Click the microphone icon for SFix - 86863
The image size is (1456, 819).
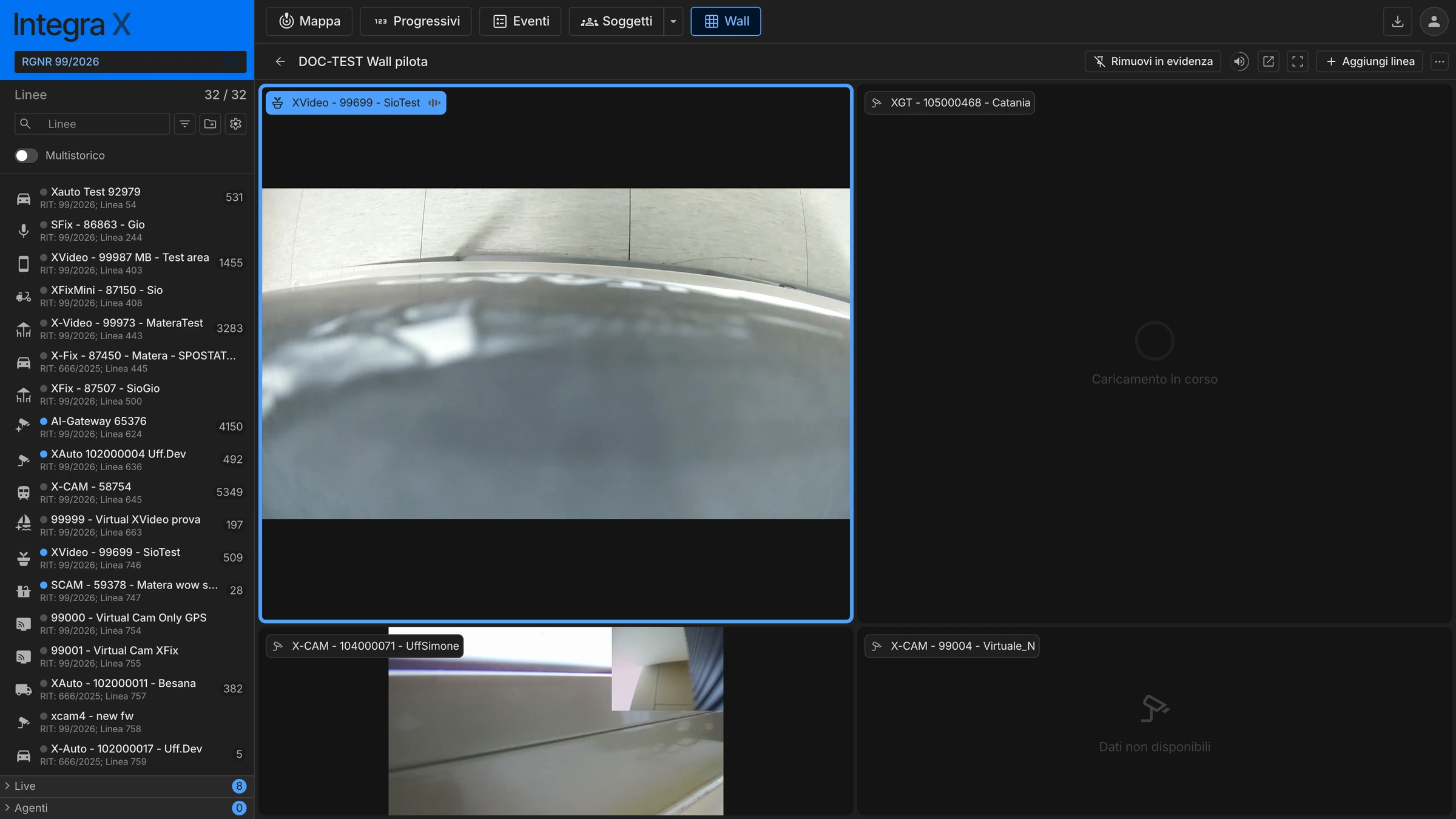(24, 231)
